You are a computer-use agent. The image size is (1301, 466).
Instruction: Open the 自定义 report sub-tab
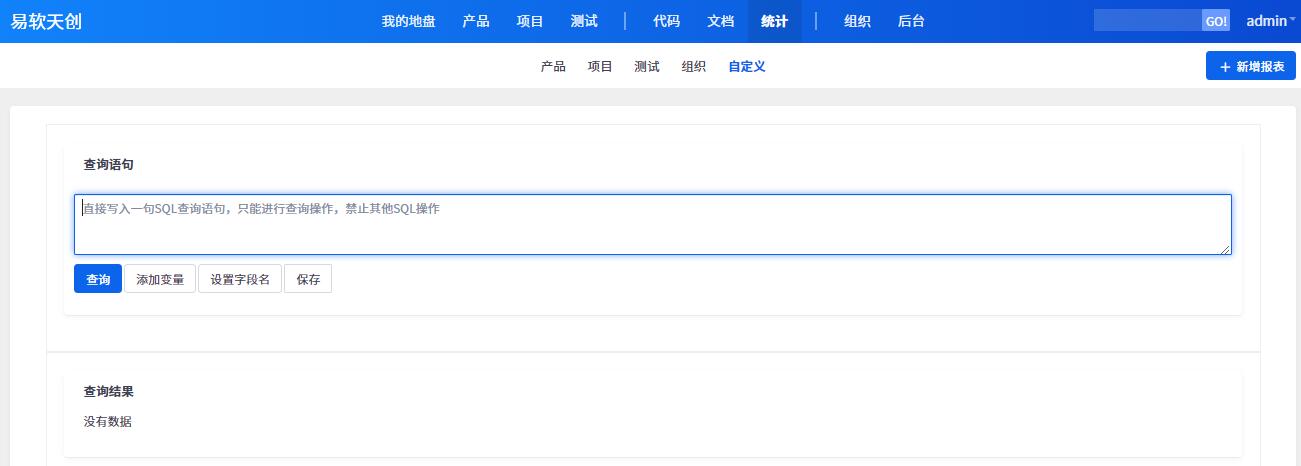[x=746, y=67]
